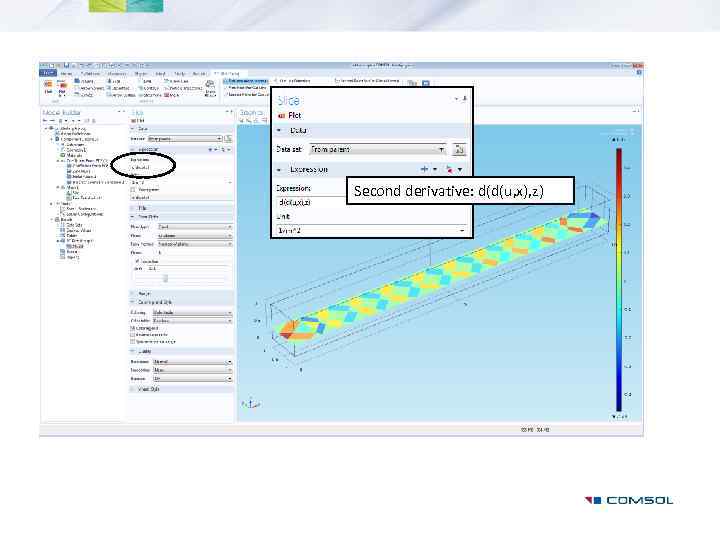720x540 pixels.
Task: Expand the Range section in Settings
Action: [x=133, y=293]
